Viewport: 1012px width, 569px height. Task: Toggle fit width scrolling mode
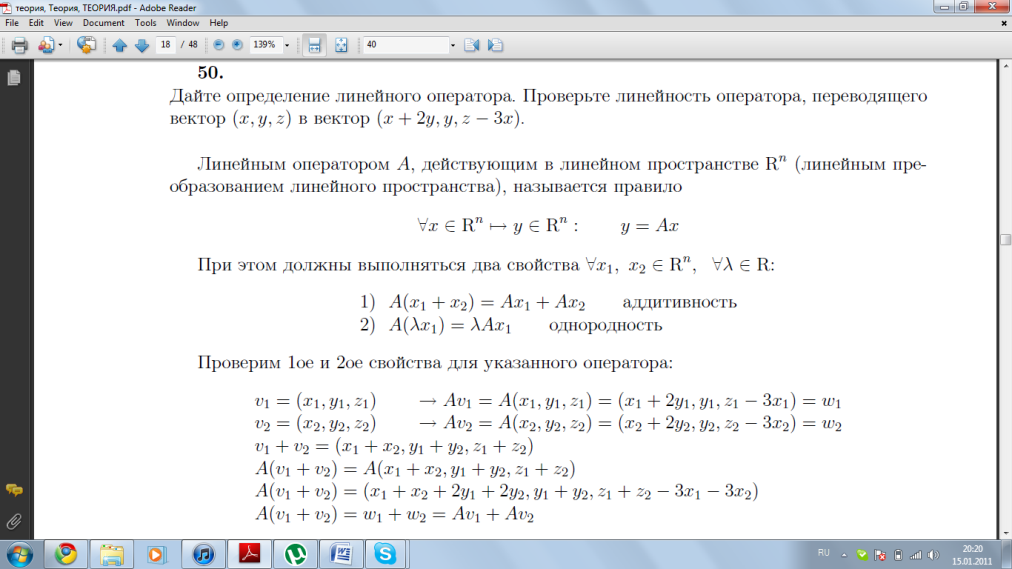point(314,45)
